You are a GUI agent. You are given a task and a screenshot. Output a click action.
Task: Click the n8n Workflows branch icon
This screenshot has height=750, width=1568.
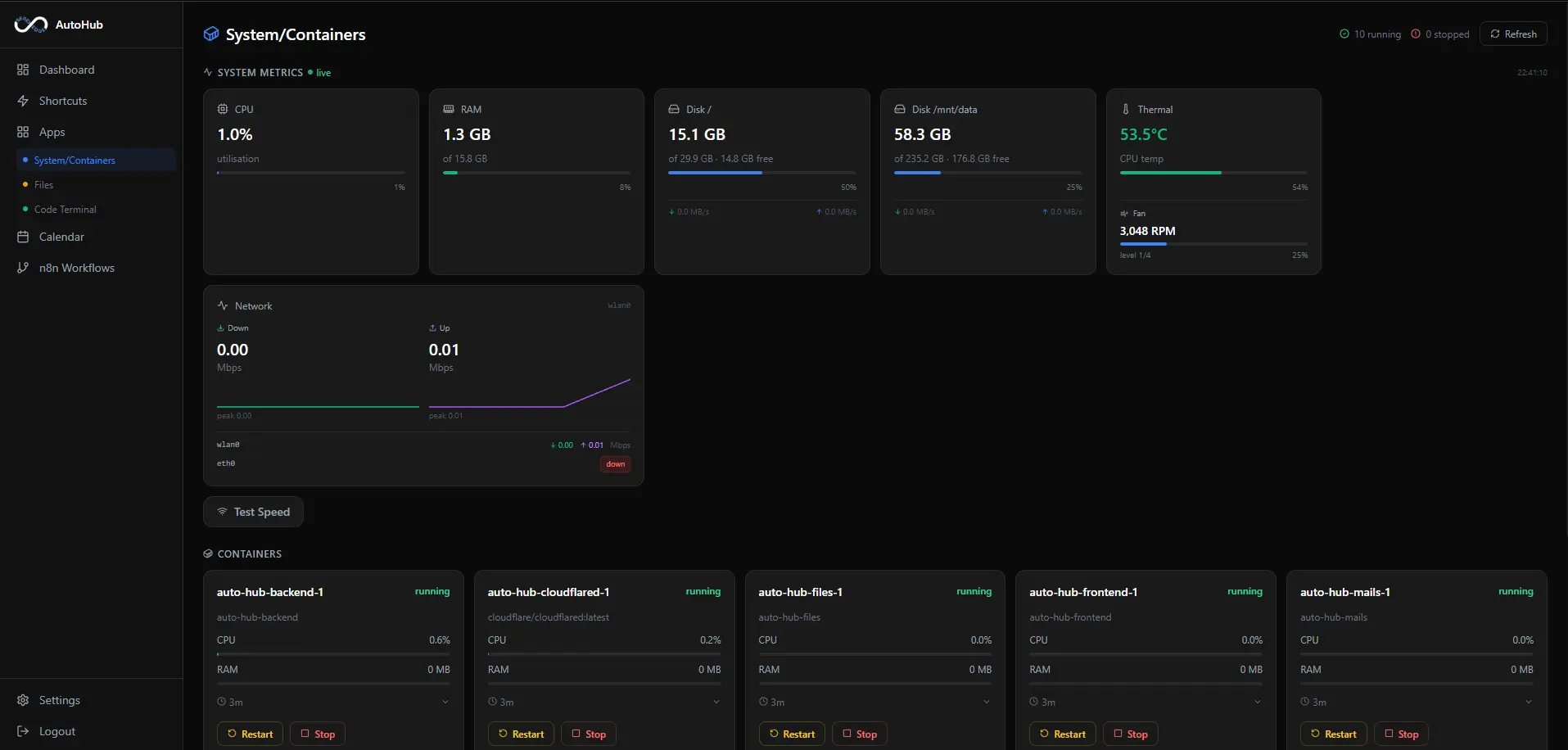point(23,268)
